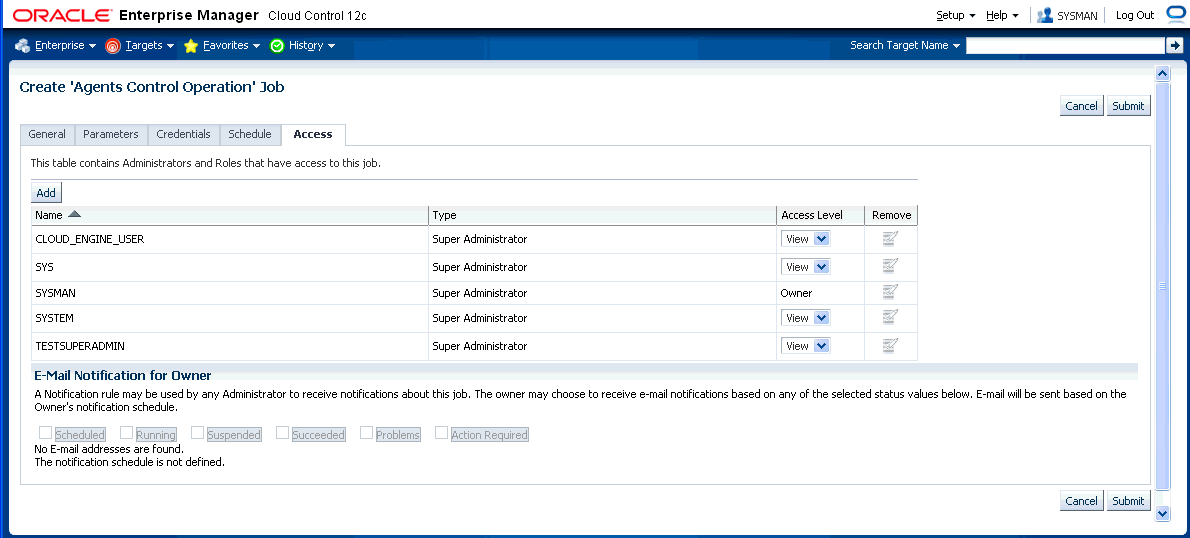
Task: Click the Type column header
Action: 602,216
